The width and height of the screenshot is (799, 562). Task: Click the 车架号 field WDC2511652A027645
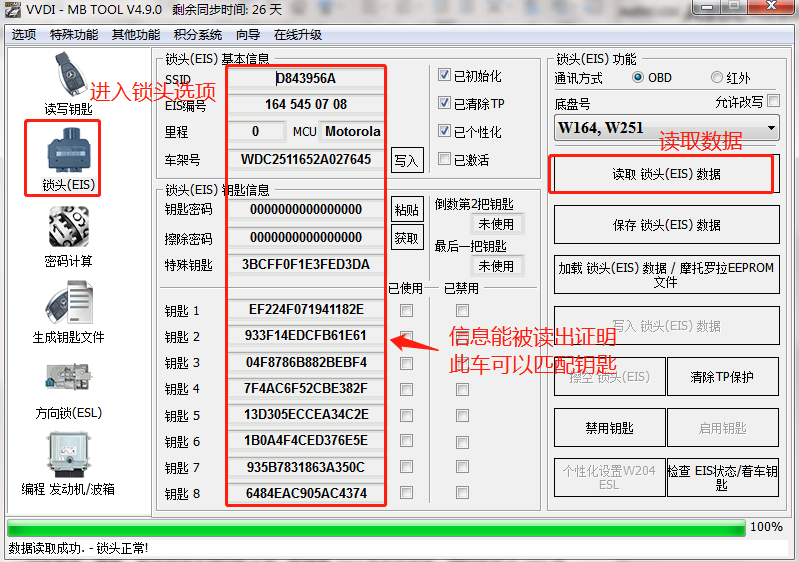306,159
